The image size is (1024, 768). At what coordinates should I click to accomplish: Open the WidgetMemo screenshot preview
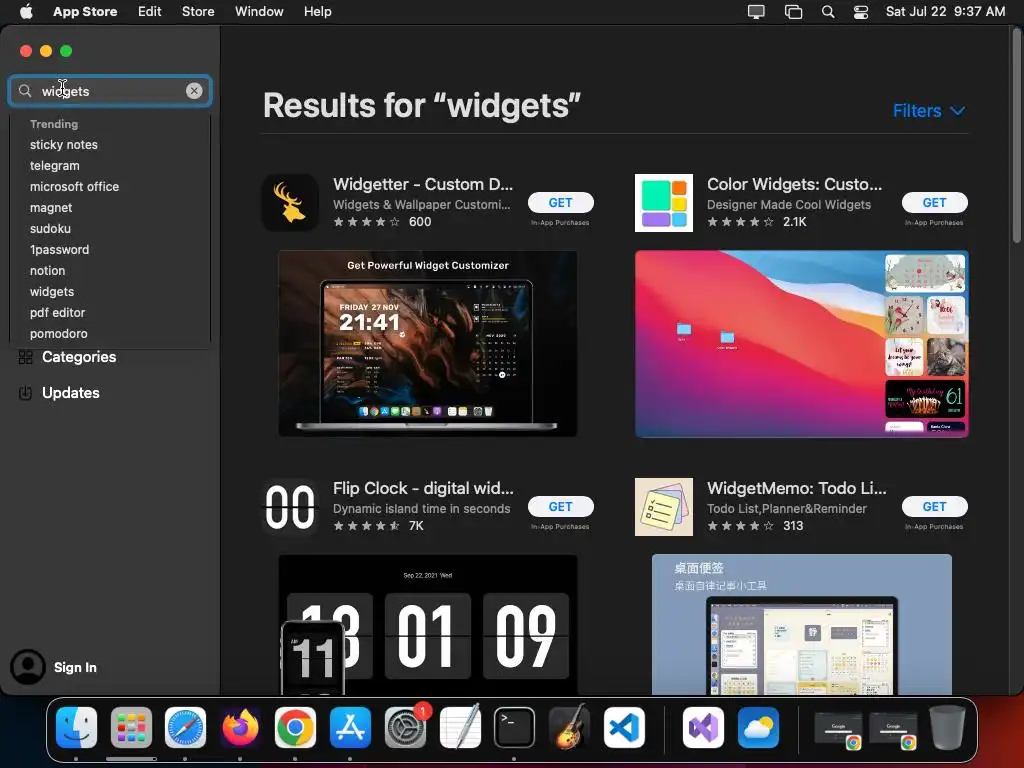tap(801, 625)
